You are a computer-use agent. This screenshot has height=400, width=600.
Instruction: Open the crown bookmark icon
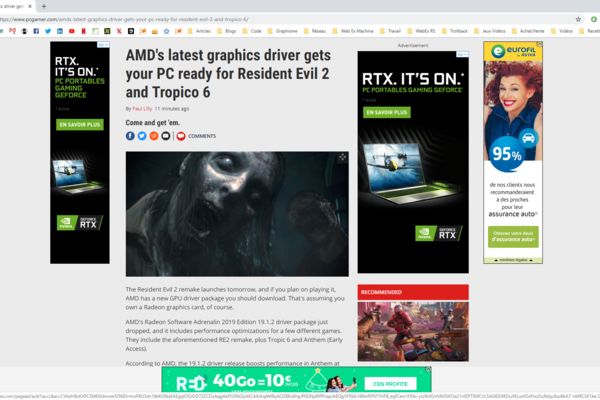[x=155, y=31]
